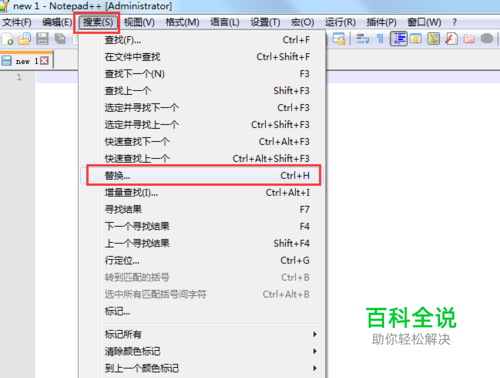500x378 pixels.
Task: Click the User defined language icon
Action: click(x=416, y=39)
